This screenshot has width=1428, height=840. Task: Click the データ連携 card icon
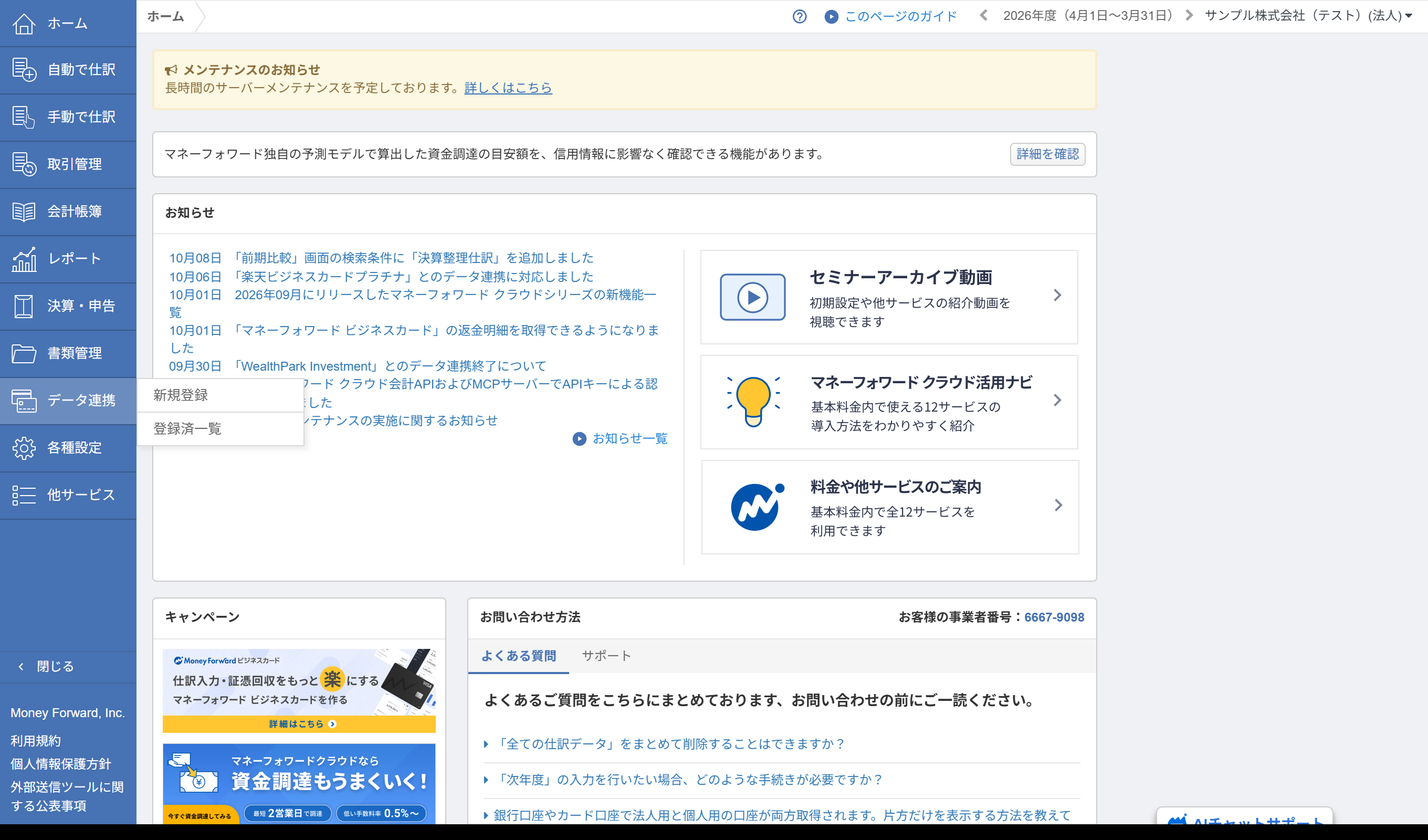tap(24, 400)
